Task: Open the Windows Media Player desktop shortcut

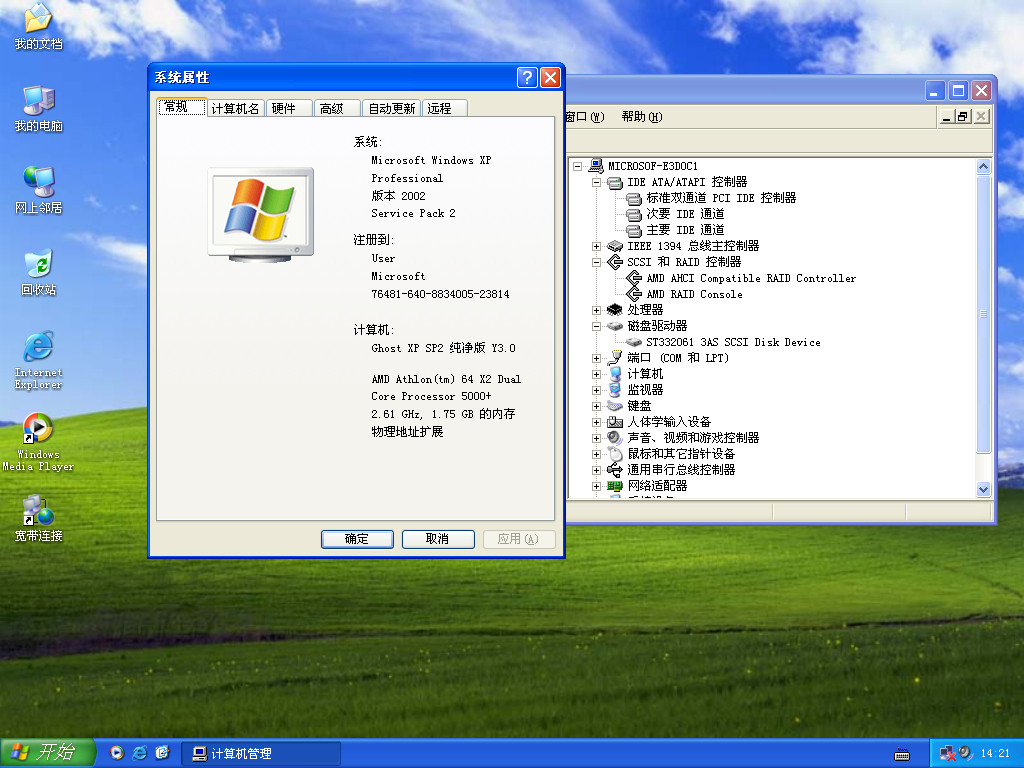Action: (x=38, y=430)
